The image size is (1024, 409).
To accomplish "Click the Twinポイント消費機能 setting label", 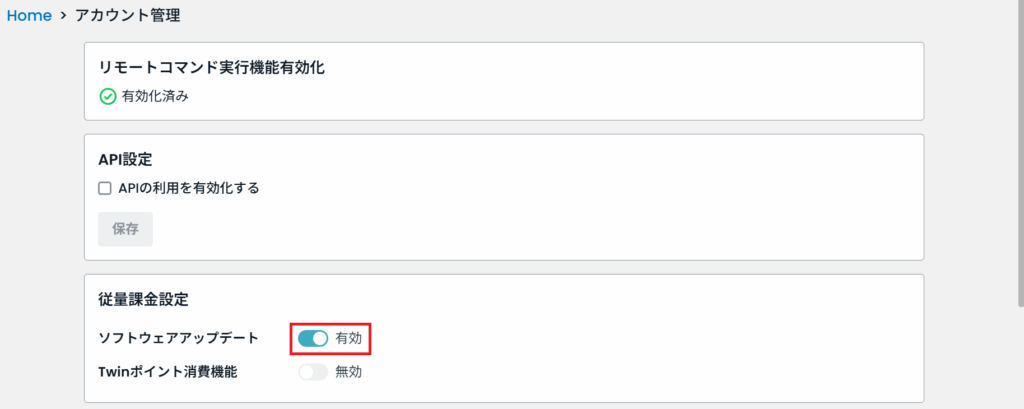I will pyautogui.click(x=168, y=372).
